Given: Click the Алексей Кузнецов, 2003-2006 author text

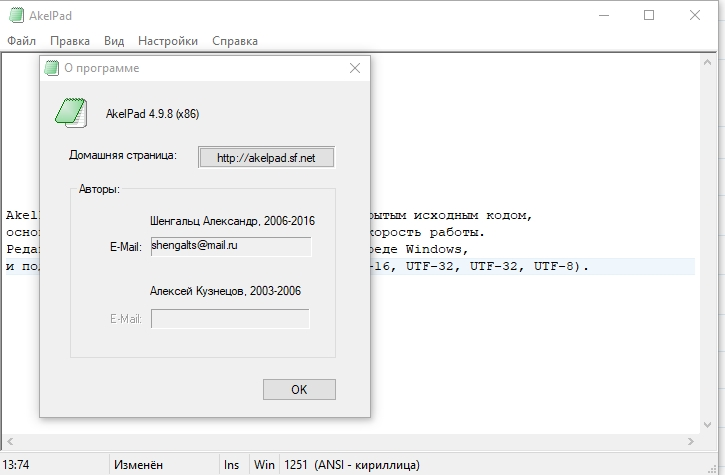Looking at the screenshot, I should point(225,291).
